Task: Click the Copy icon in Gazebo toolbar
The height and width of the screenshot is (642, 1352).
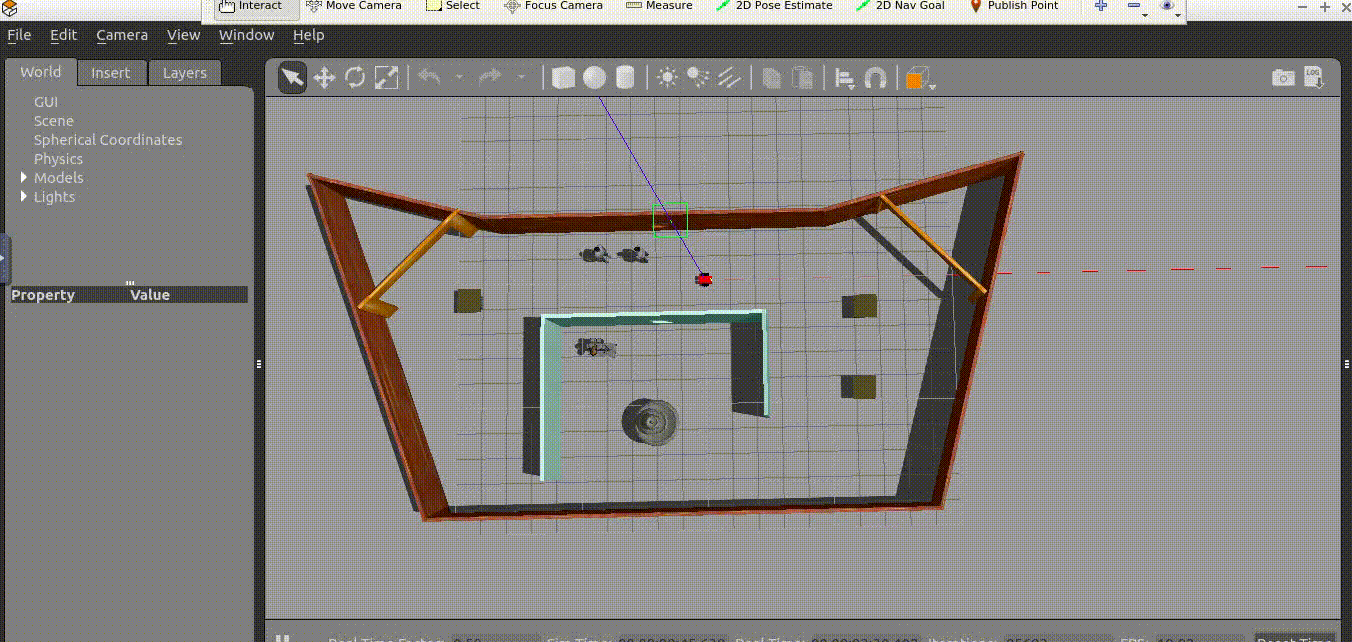Action: pyautogui.click(x=772, y=78)
